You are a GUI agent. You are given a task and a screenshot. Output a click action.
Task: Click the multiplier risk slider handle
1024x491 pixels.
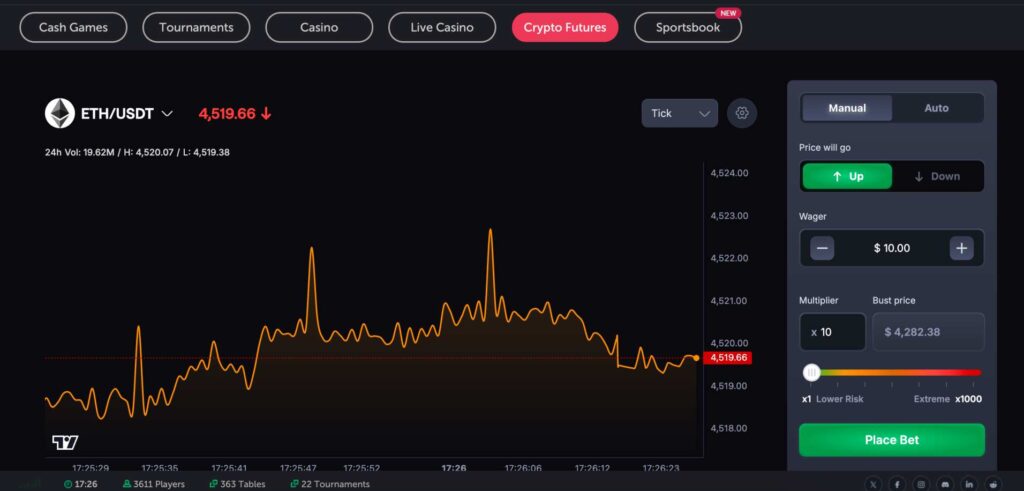pyautogui.click(x=812, y=373)
